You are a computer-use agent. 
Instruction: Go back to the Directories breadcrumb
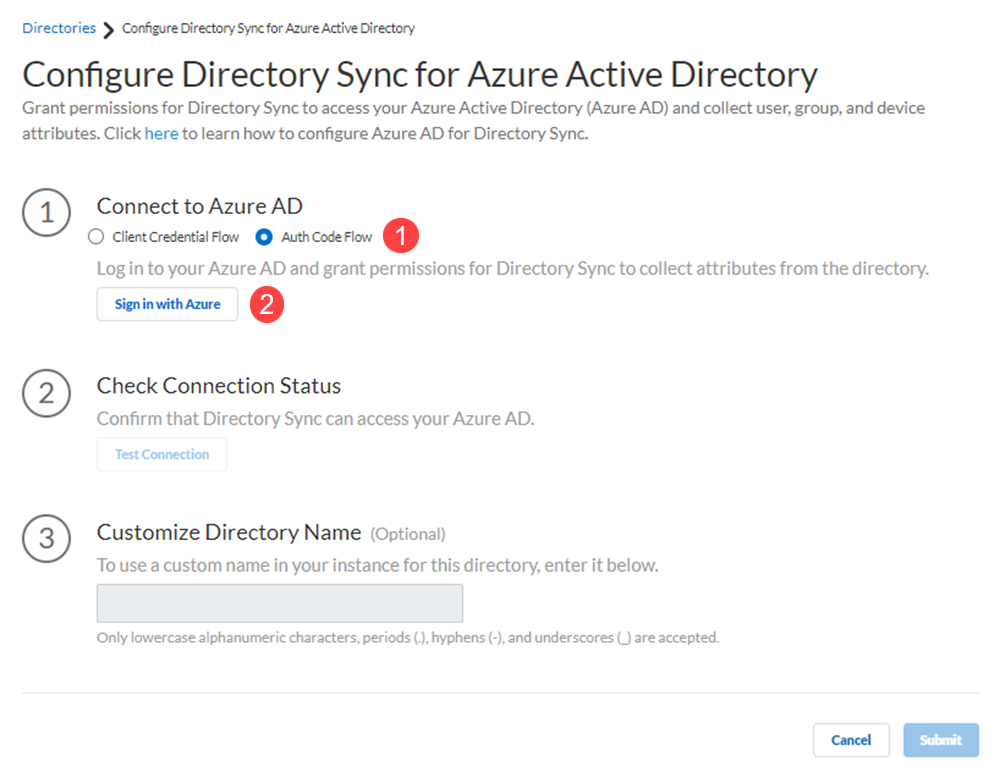59,28
